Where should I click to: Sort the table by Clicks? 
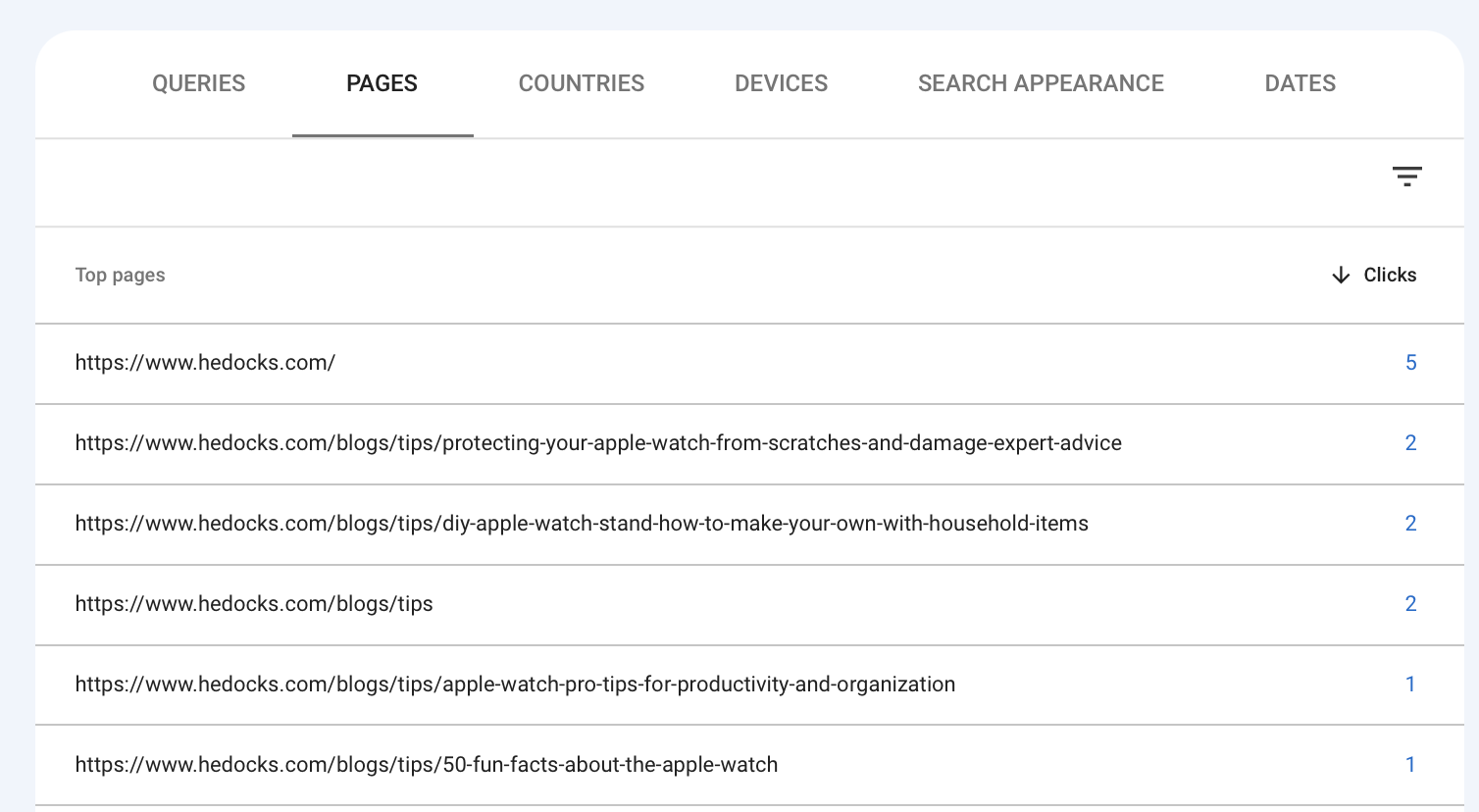tap(1389, 276)
